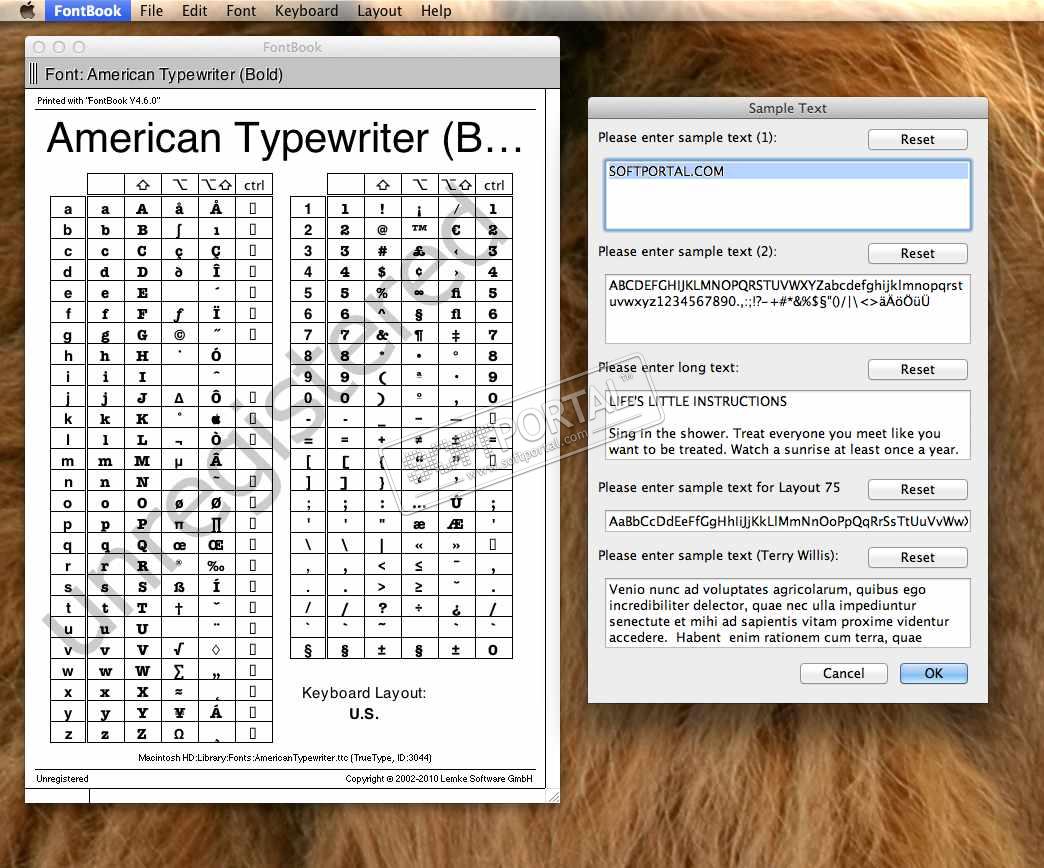Open the Keyboard menu
The image size is (1044, 868).
click(306, 11)
